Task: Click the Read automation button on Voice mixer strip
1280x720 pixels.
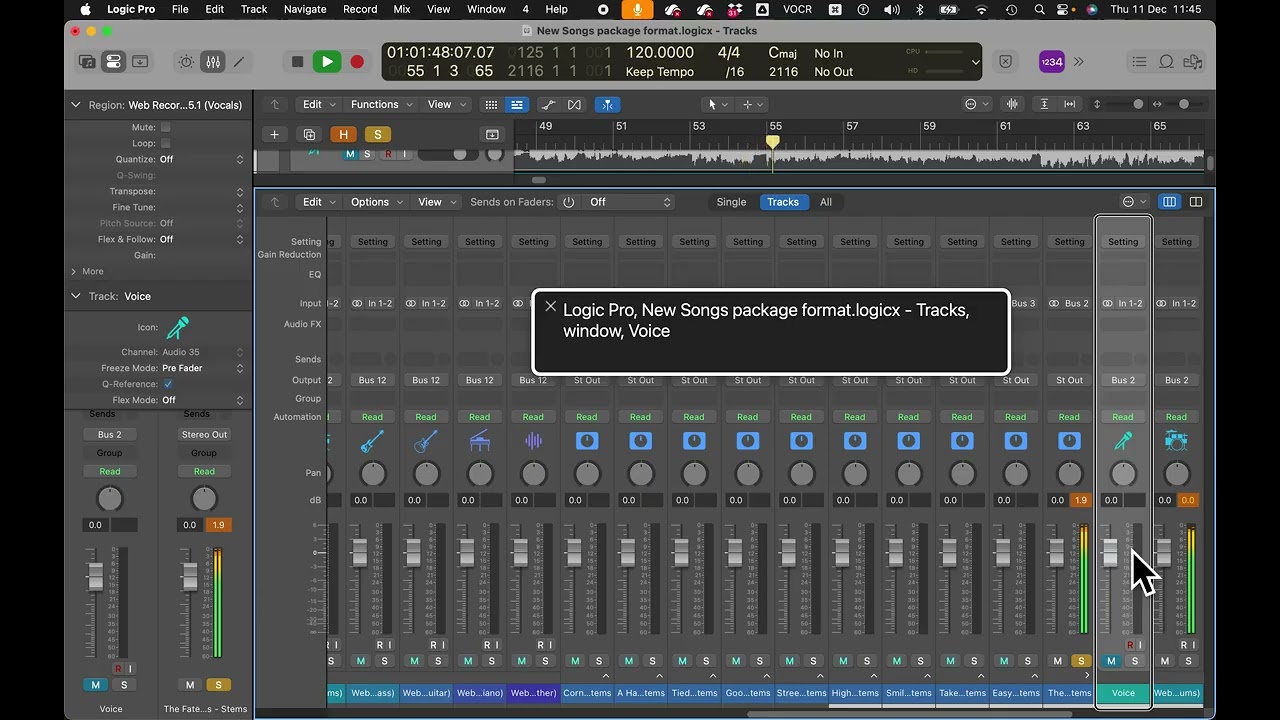Action: (x=1123, y=417)
